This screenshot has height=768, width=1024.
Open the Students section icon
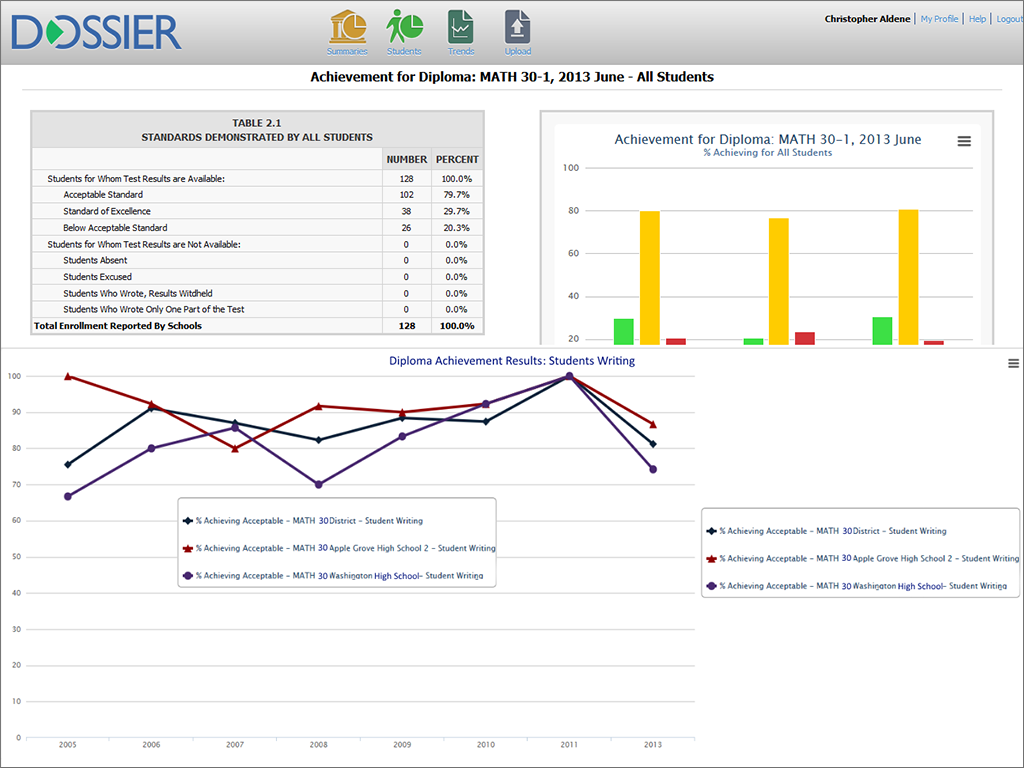click(404, 28)
